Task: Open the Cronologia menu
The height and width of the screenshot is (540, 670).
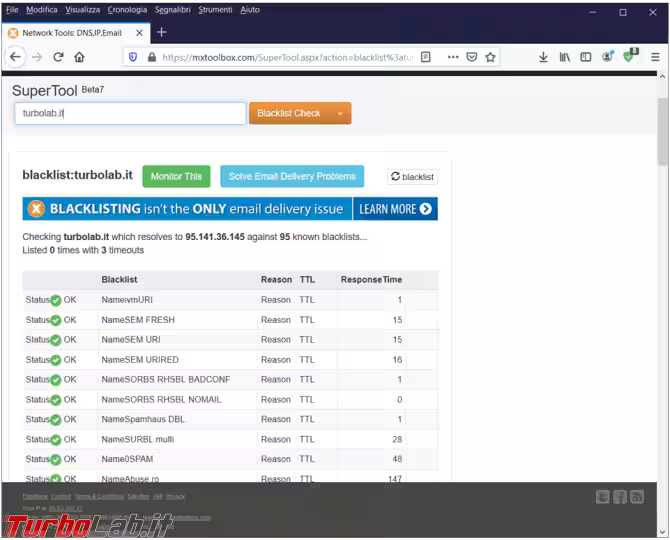Action: point(127,9)
